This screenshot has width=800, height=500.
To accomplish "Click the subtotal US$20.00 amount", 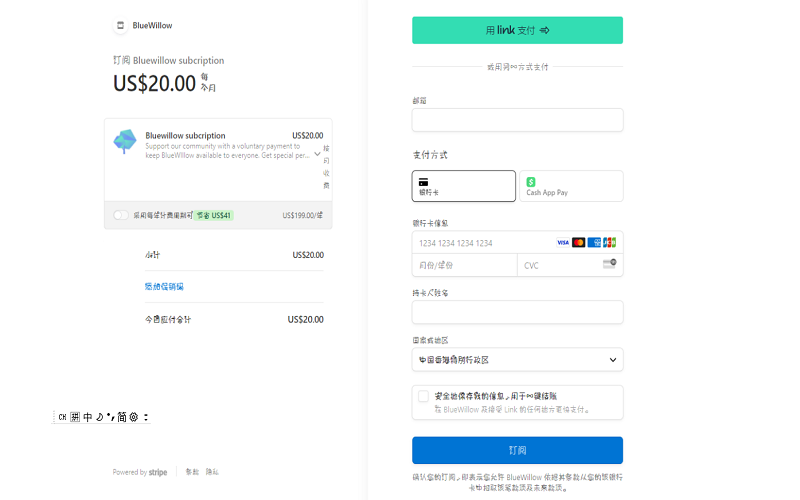I will coord(308,255).
